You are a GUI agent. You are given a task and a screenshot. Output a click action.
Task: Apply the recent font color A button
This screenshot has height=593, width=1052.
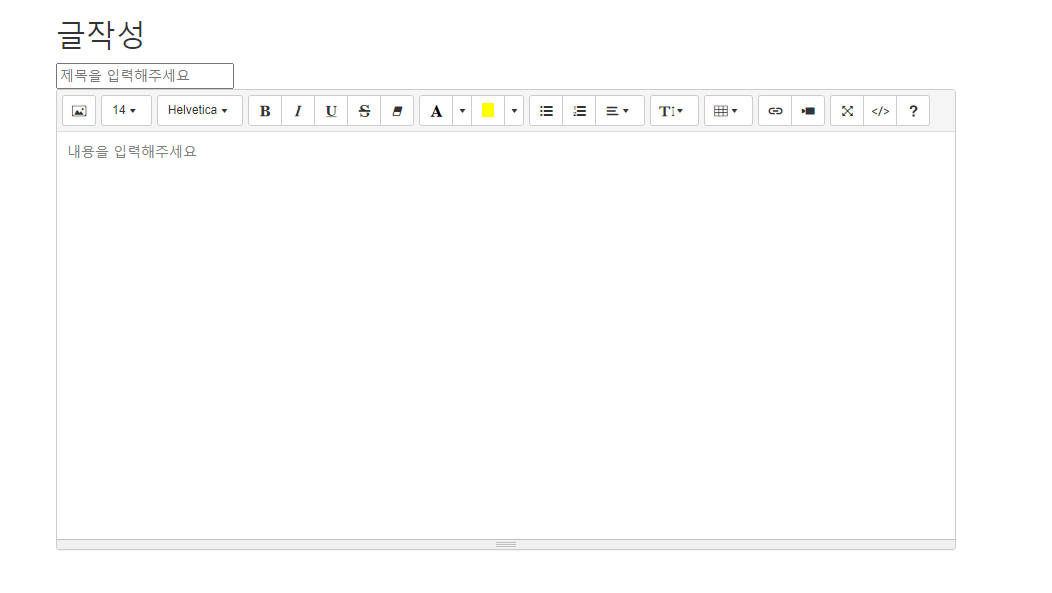[x=436, y=111]
